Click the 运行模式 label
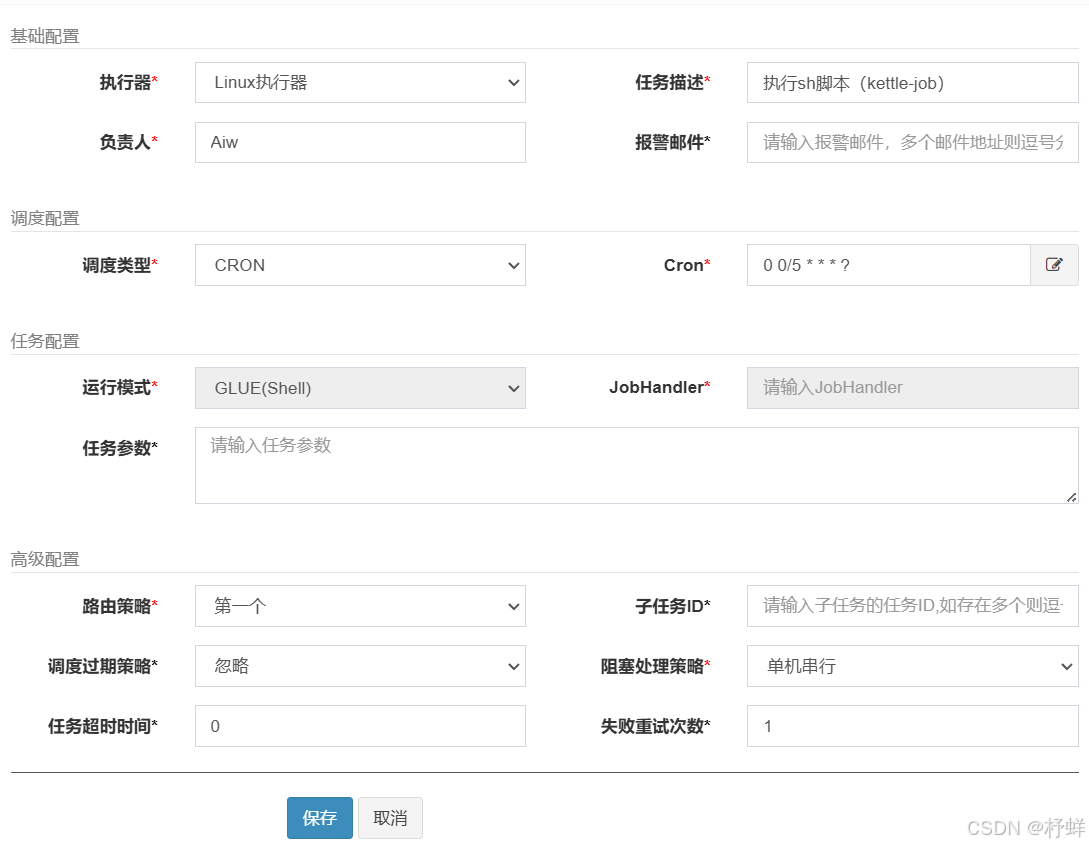This screenshot has width=1089, height=845. click(120, 387)
